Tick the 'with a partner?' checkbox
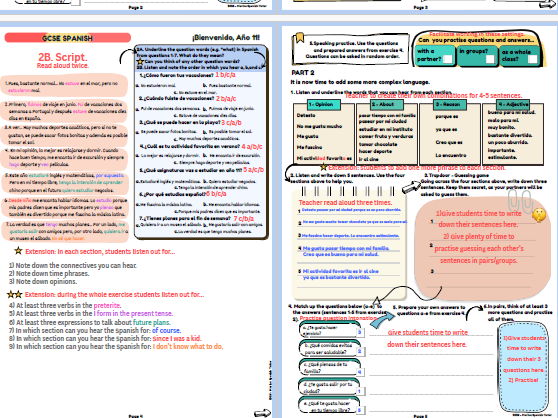The image size is (558, 418). pos(447,59)
